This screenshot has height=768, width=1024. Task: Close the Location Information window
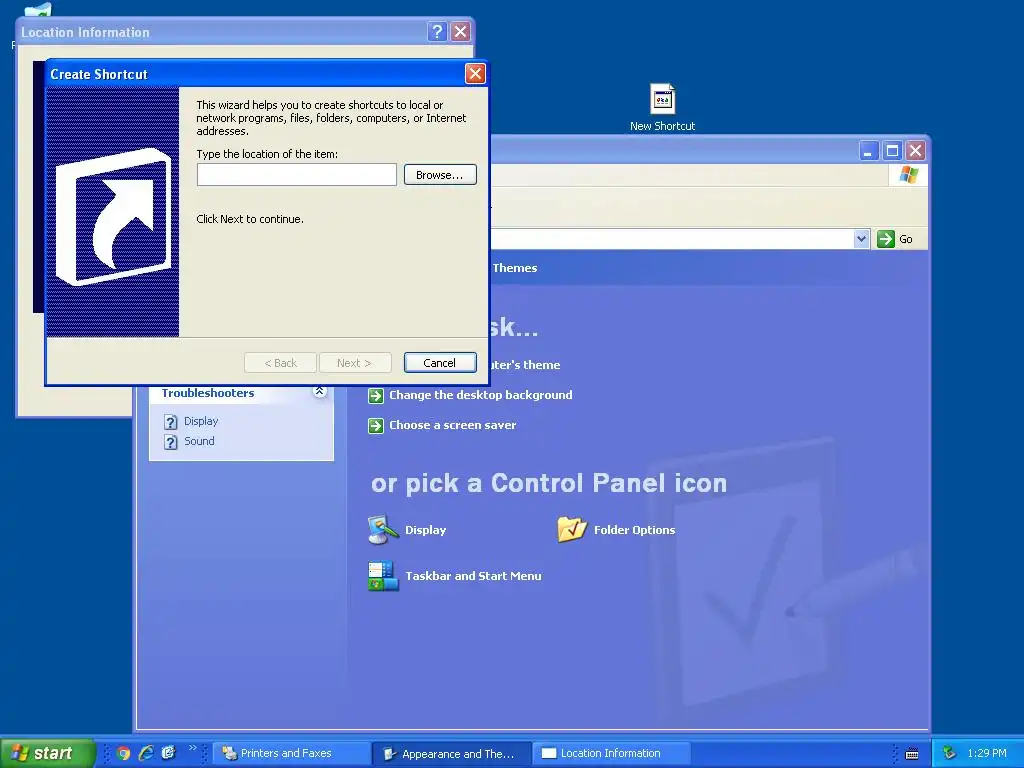coord(460,31)
